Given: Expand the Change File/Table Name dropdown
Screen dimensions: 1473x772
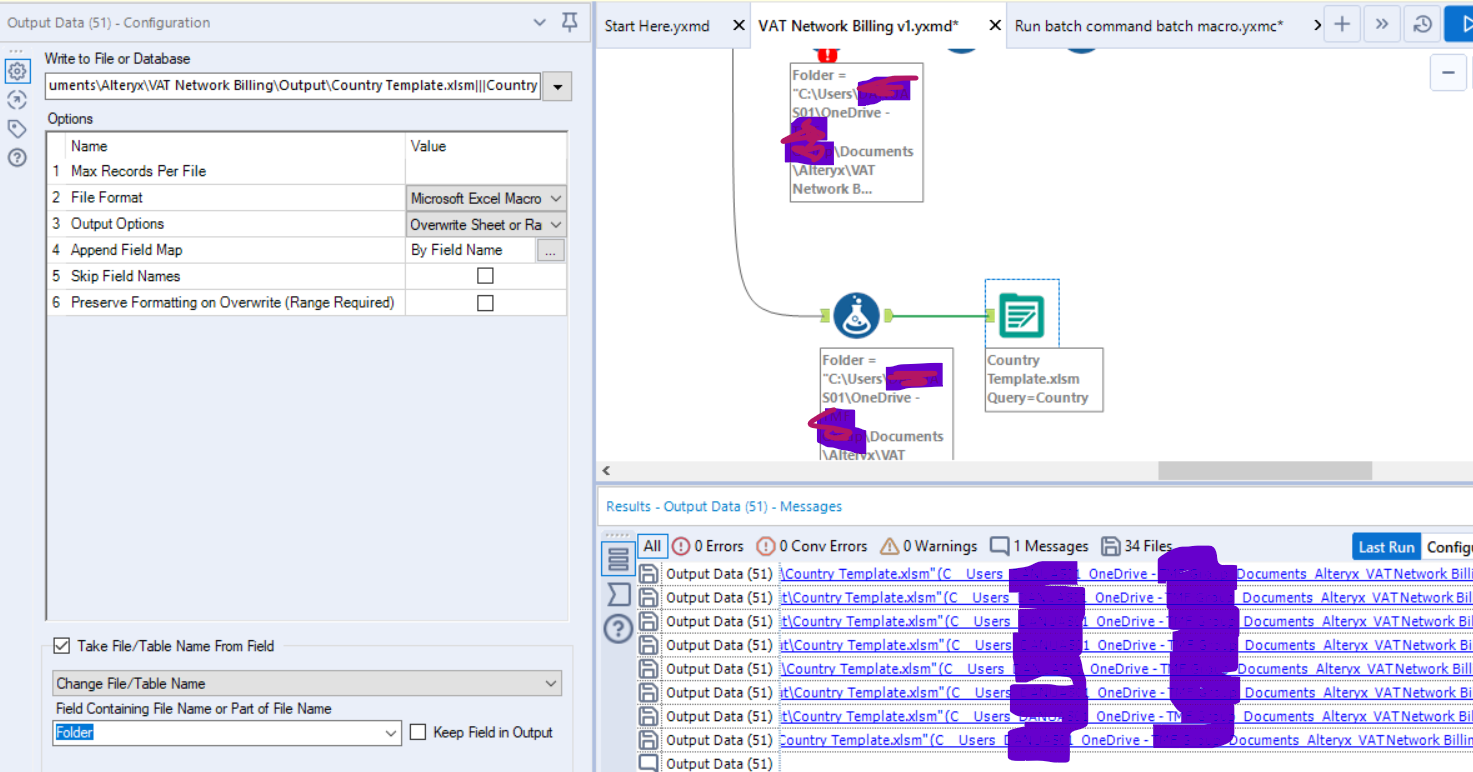Looking at the screenshot, I should (x=550, y=684).
